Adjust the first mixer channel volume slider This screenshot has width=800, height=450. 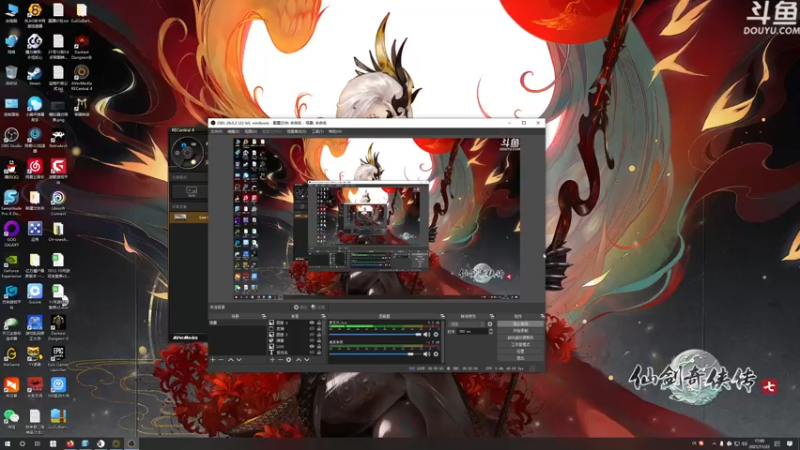point(376,335)
